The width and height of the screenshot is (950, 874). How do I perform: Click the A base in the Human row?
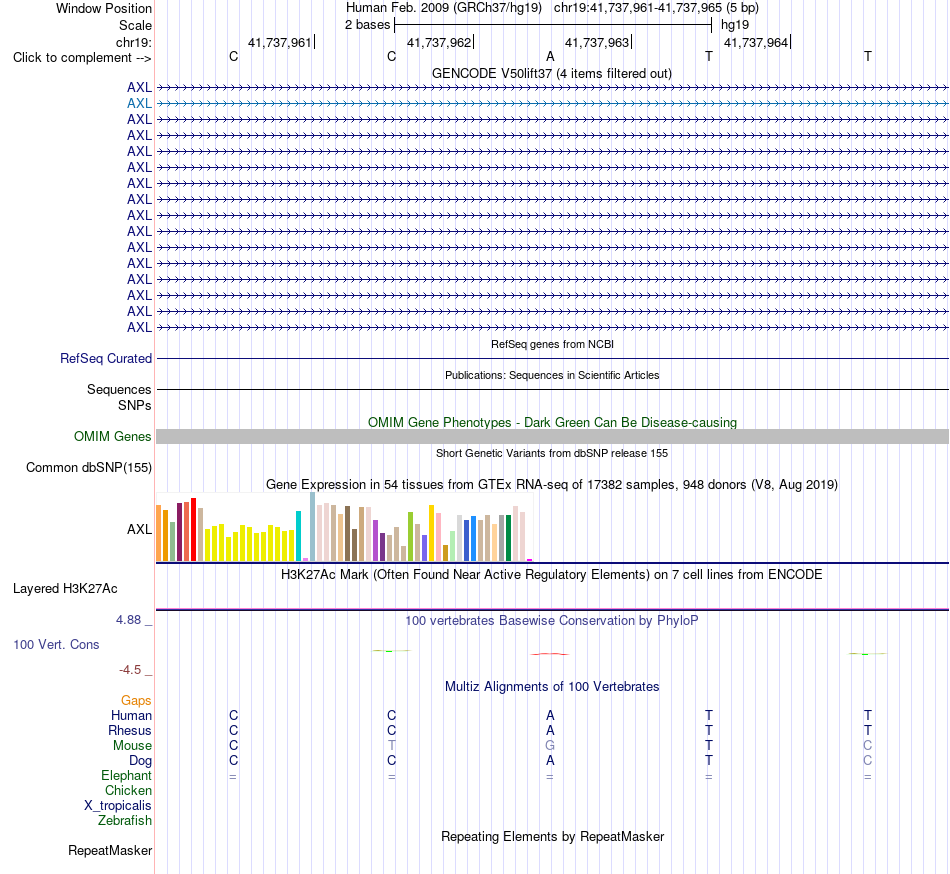(x=550, y=715)
